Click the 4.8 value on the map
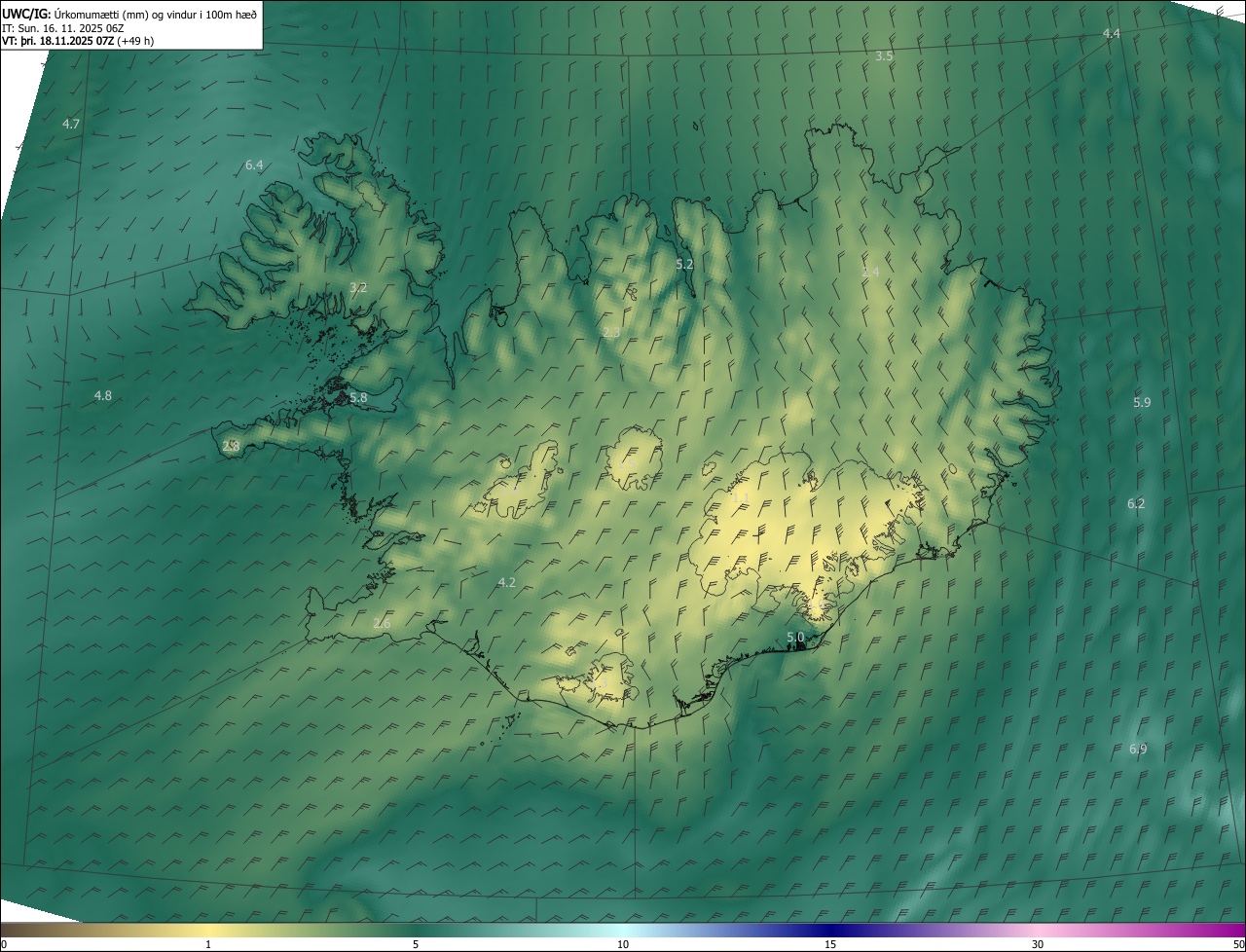The image size is (1246, 952). click(x=102, y=396)
